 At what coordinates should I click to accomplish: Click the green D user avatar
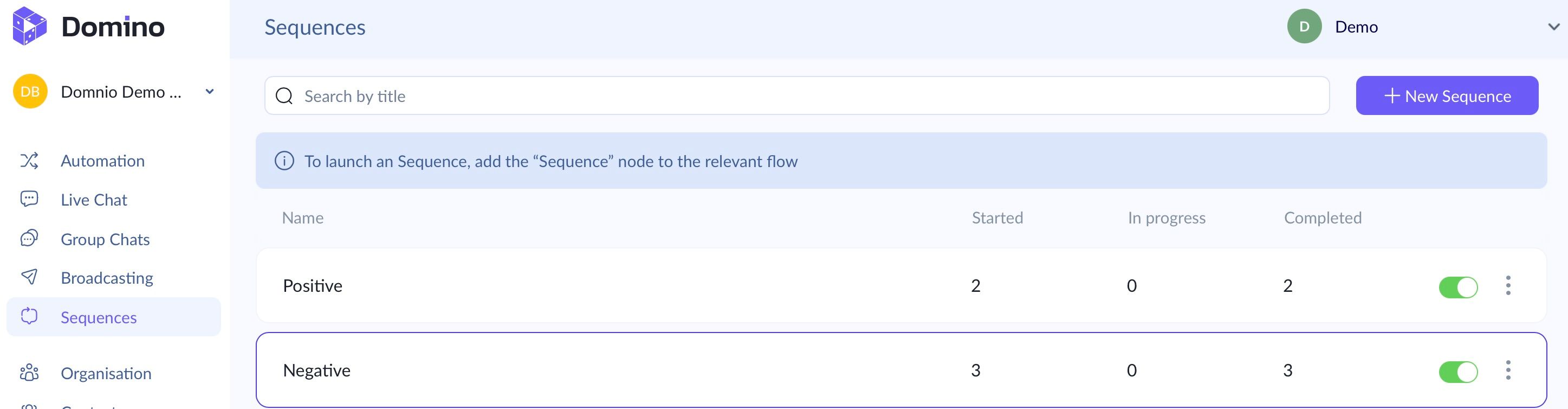pos(1304,27)
